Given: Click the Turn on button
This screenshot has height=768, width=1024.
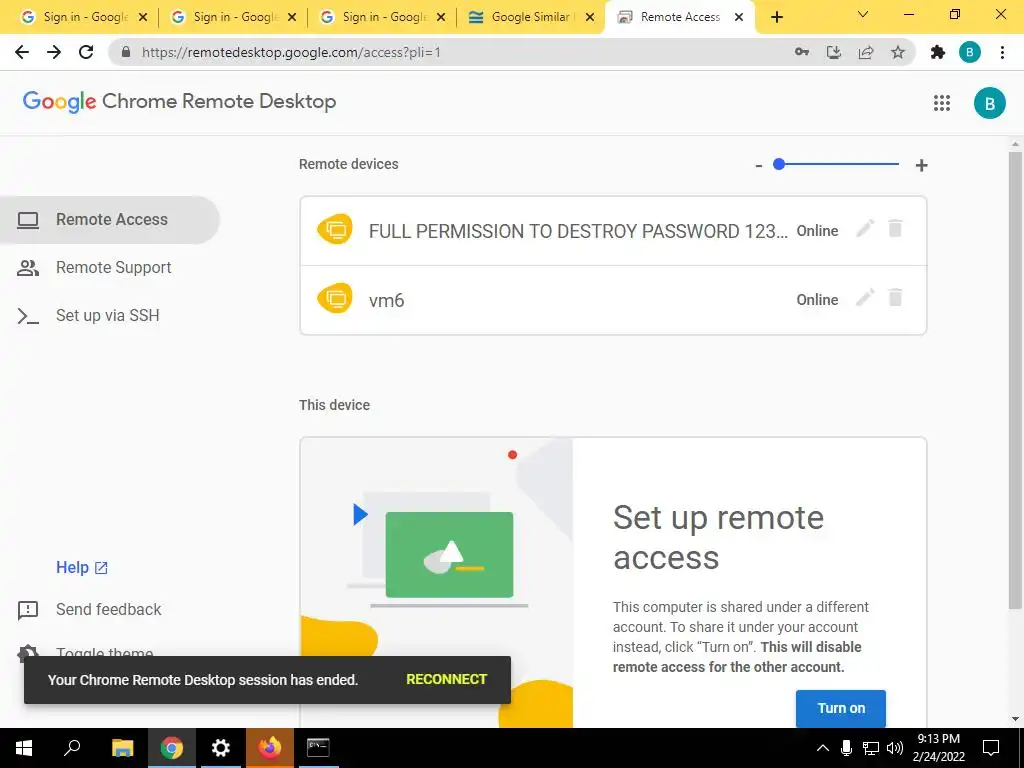Looking at the screenshot, I should [840, 708].
